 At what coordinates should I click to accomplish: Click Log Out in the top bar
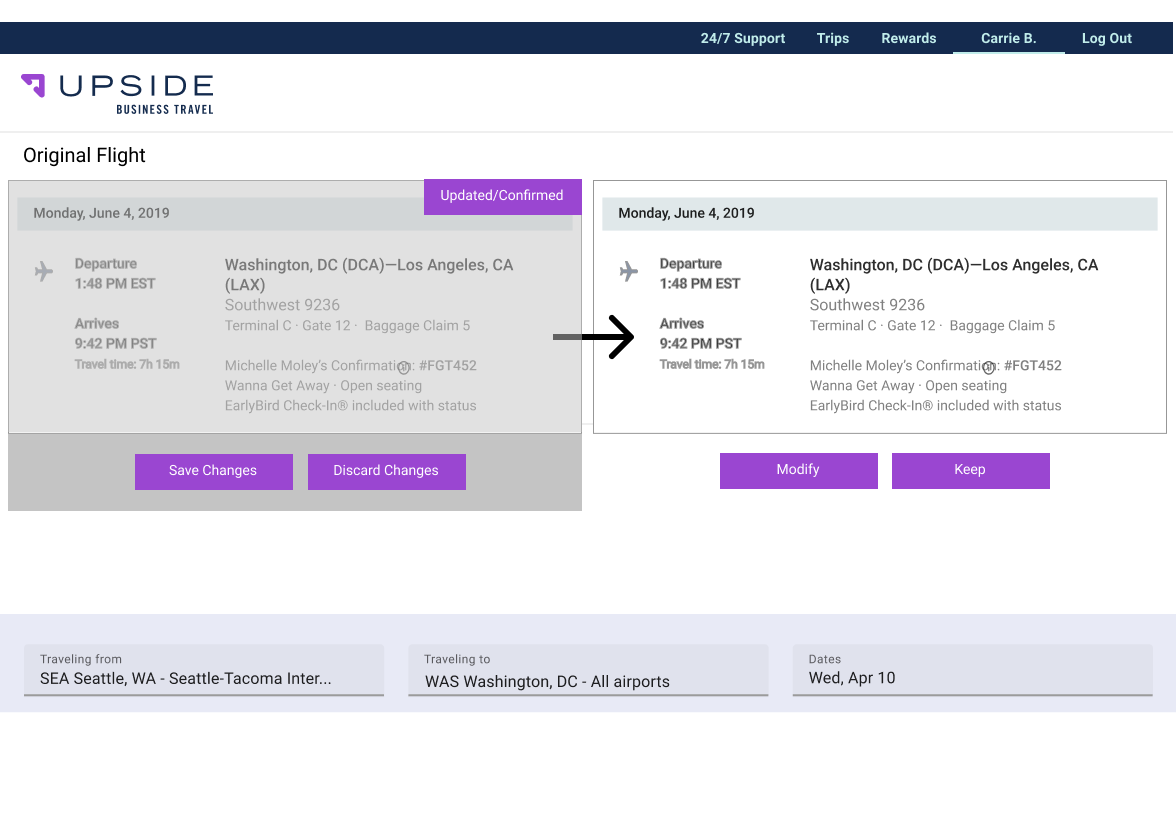click(x=1106, y=38)
